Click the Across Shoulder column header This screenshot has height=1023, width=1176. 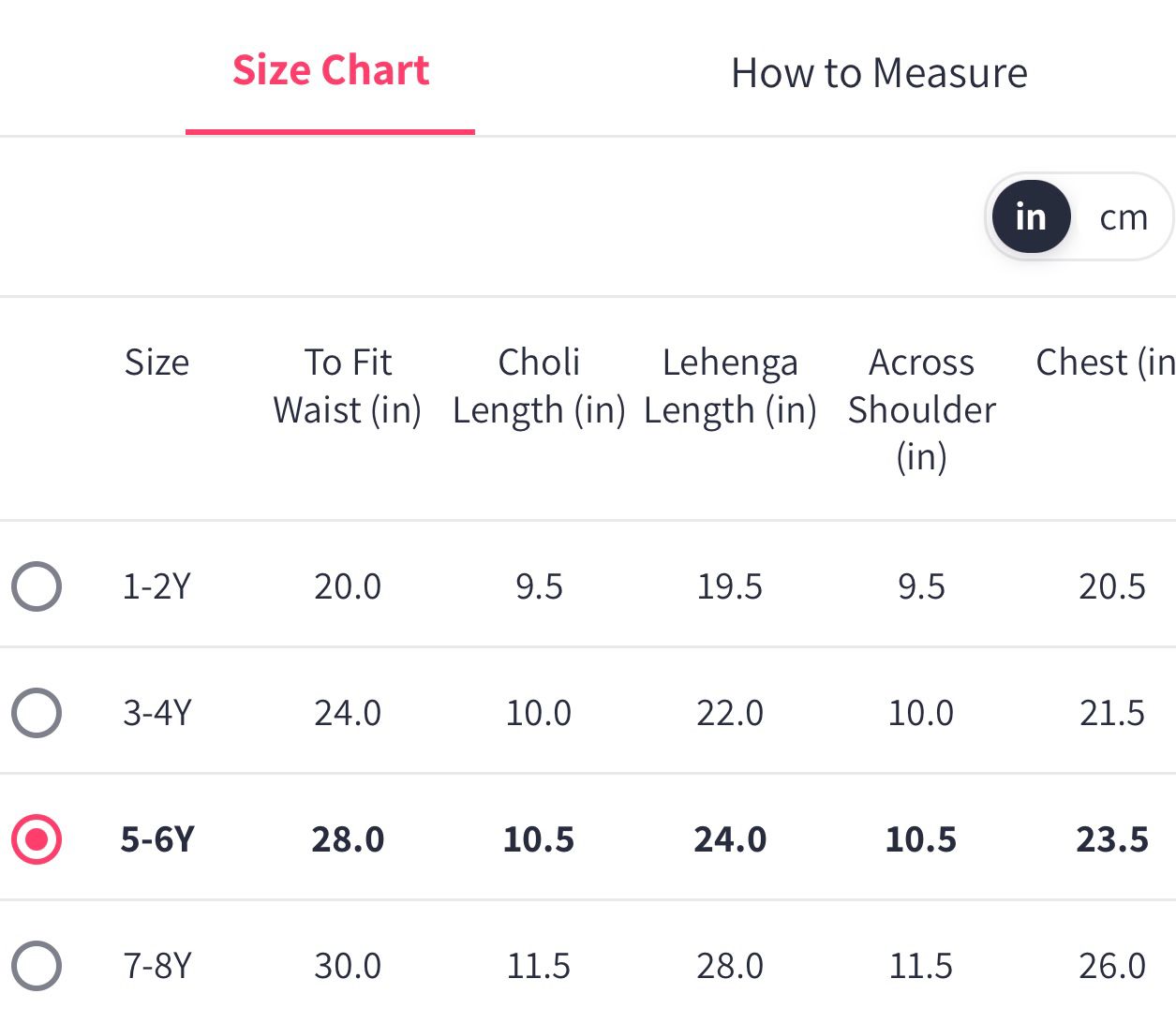point(921,409)
